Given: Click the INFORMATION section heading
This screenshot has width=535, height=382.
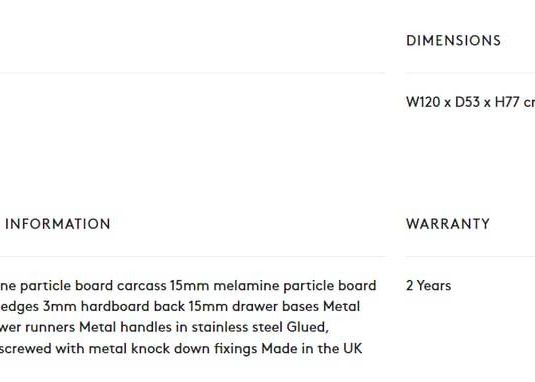Looking at the screenshot, I should click(58, 224).
